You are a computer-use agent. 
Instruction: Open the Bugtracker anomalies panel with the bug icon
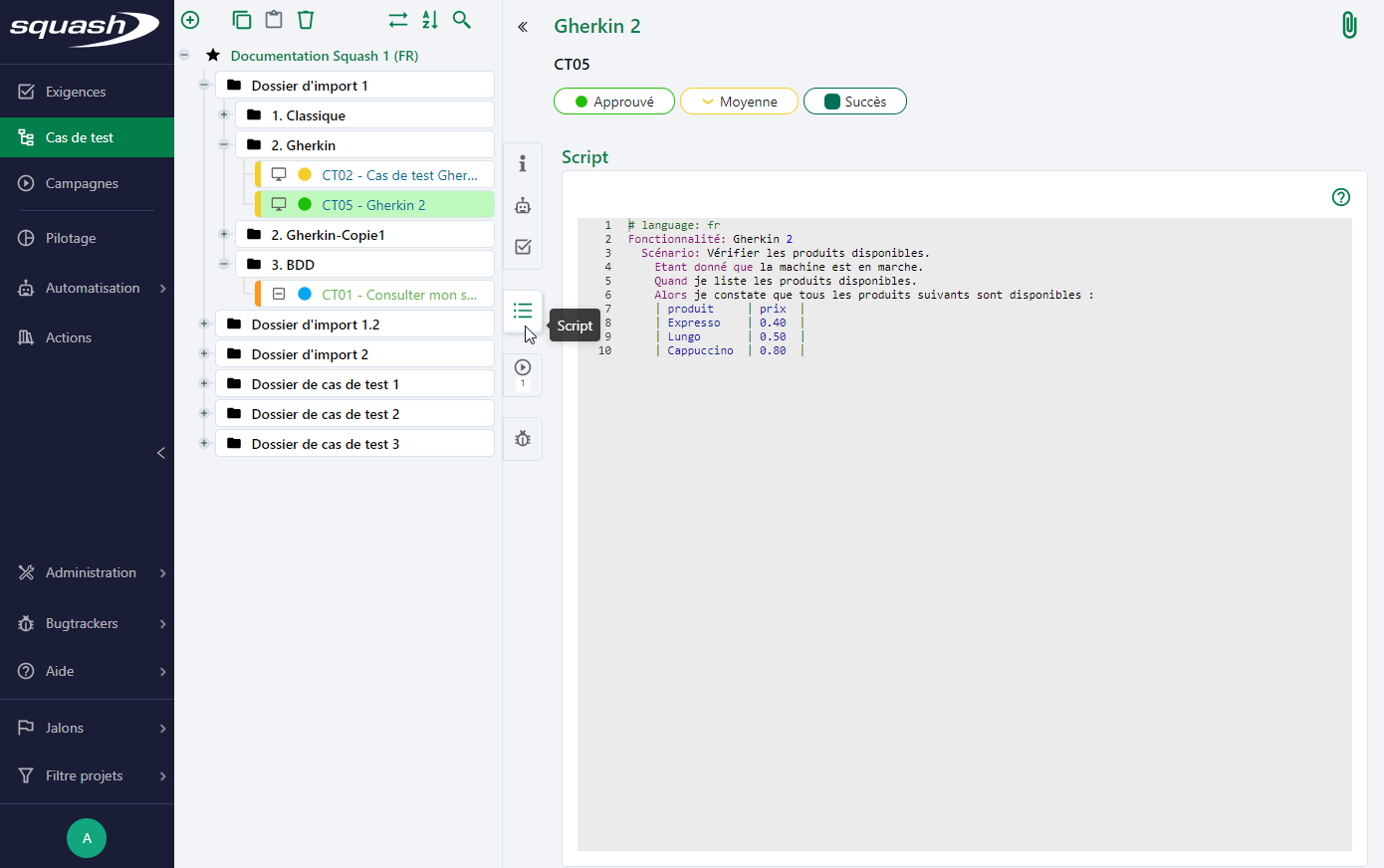tap(523, 438)
